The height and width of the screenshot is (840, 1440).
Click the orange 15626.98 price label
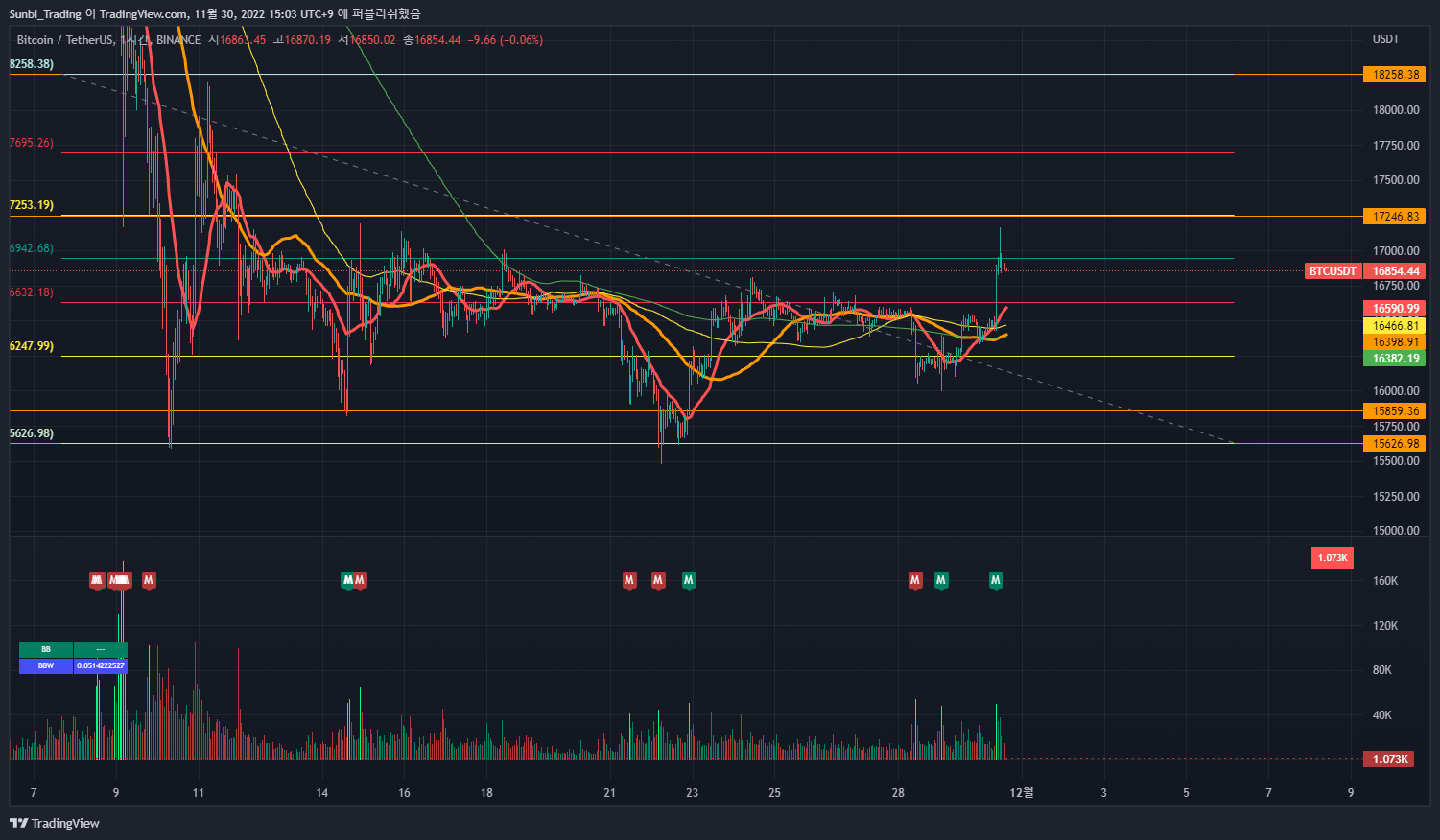(x=1395, y=444)
